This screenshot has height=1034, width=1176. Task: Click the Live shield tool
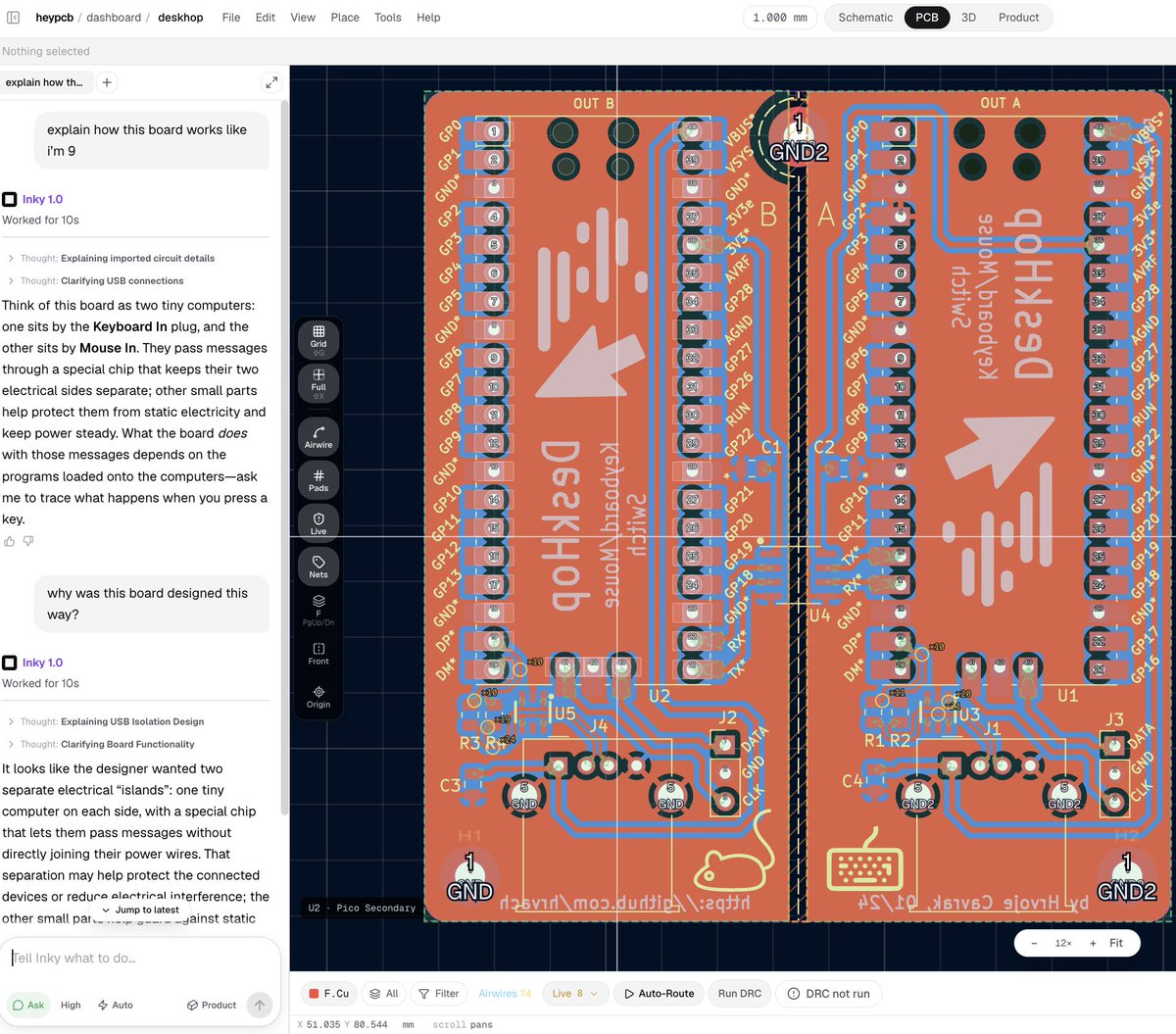(318, 523)
